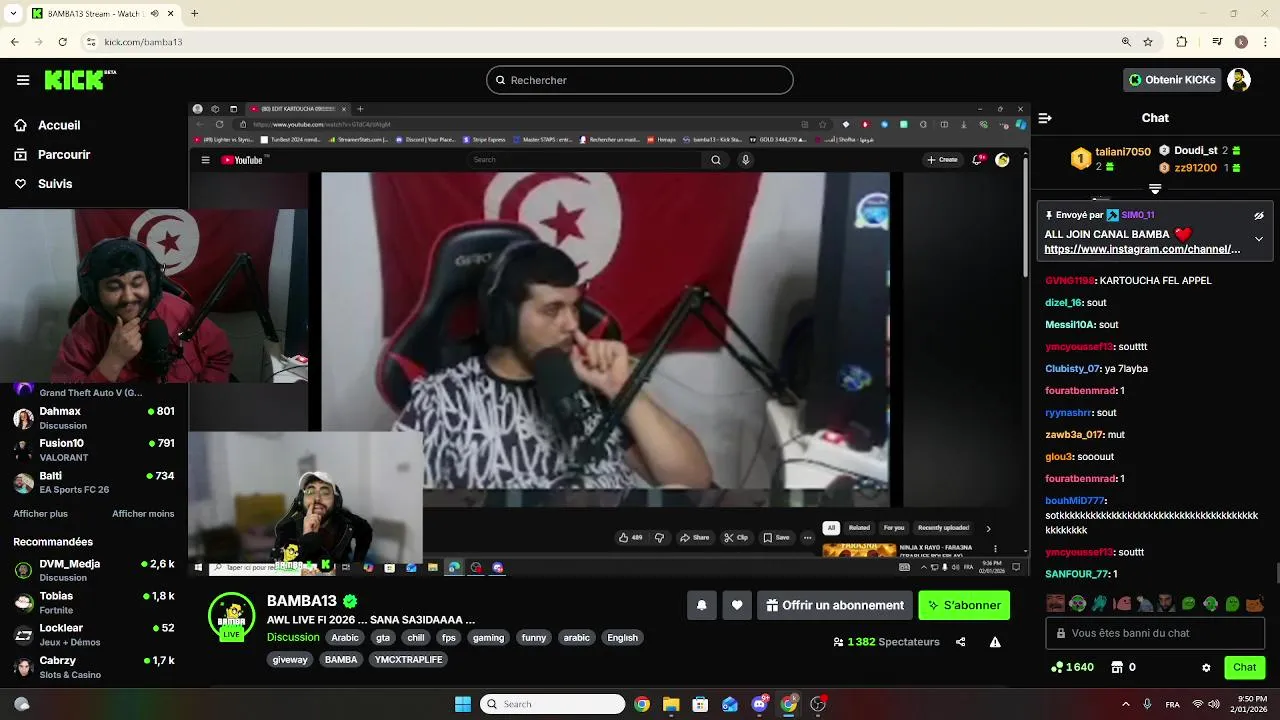Click Obtenir KICKs button
The image size is (1280, 720).
pos(1172,80)
